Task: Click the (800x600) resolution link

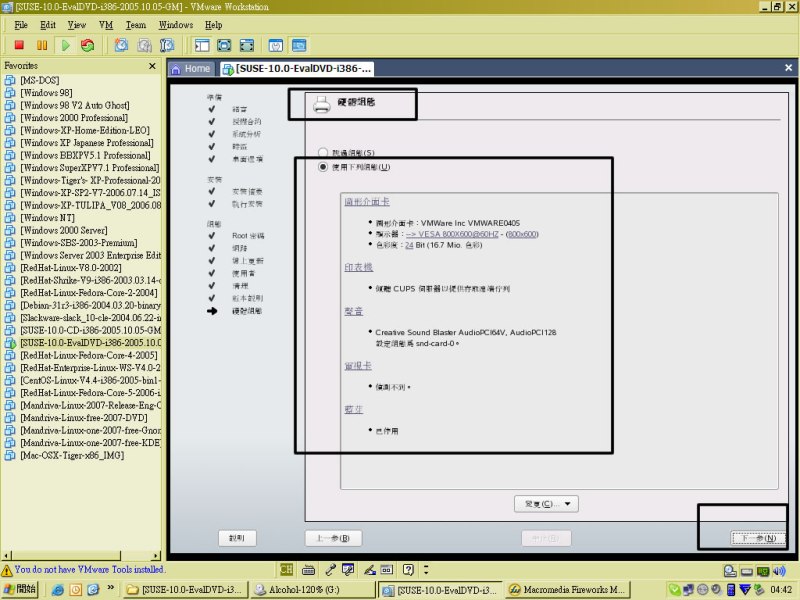Action: click(x=522, y=234)
